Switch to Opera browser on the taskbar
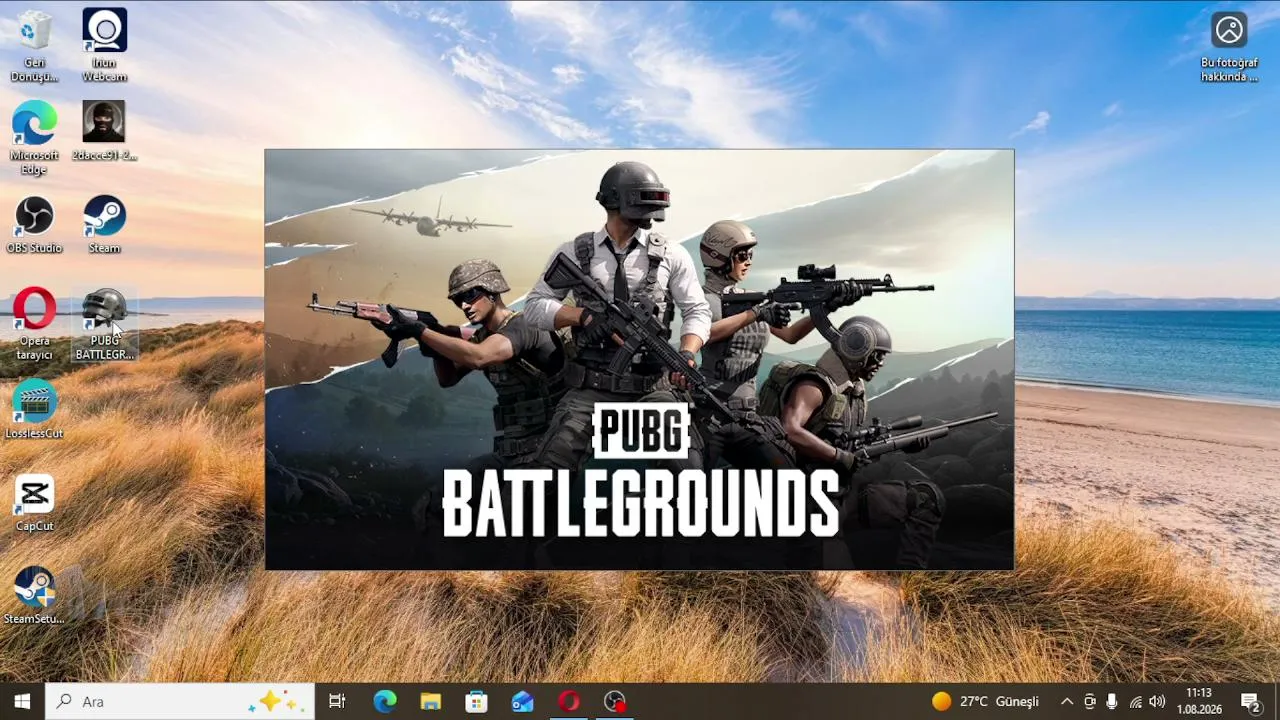This screenshot has height=720, width=1280. (x=568, y=701)
